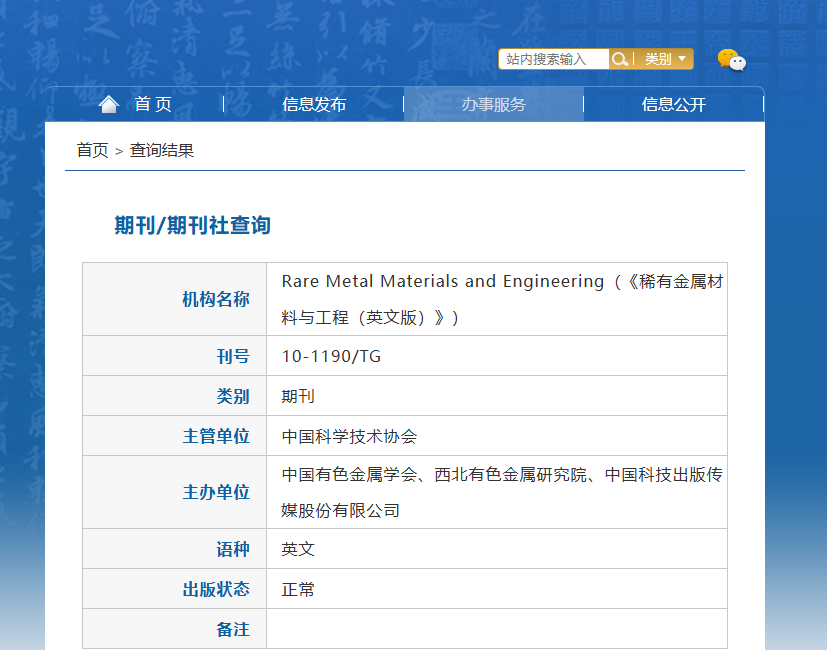
Task: Click the 查询结果 breadcrumb text
Action: [162, 150]
